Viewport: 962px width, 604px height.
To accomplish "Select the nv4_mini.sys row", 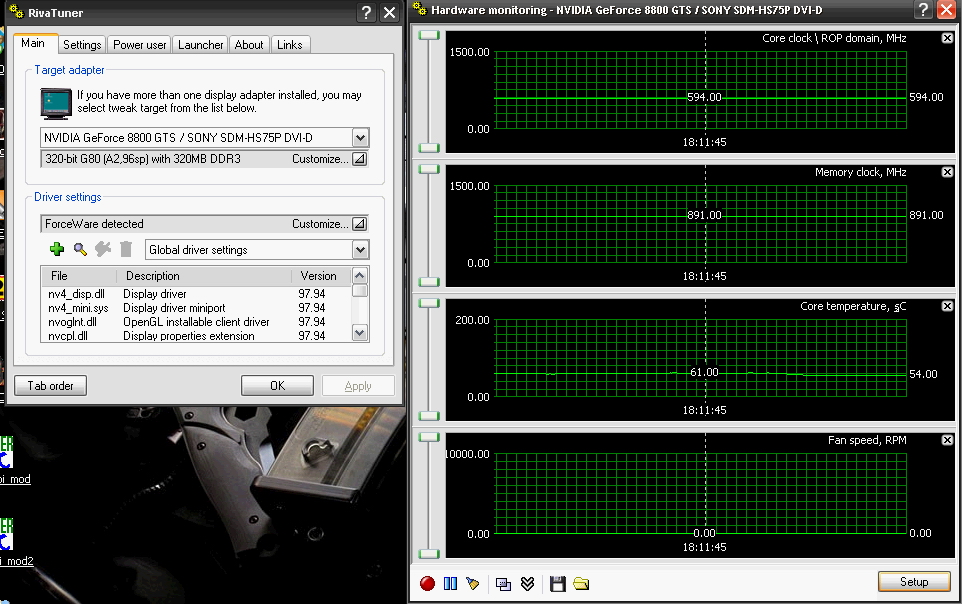I will [x=196, y=308].
